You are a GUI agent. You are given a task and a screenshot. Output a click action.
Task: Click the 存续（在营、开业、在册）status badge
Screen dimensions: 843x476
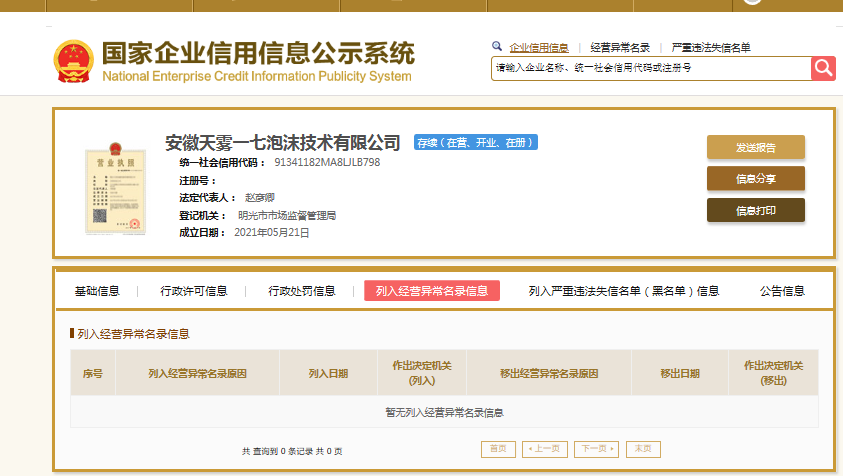[476, 143]
